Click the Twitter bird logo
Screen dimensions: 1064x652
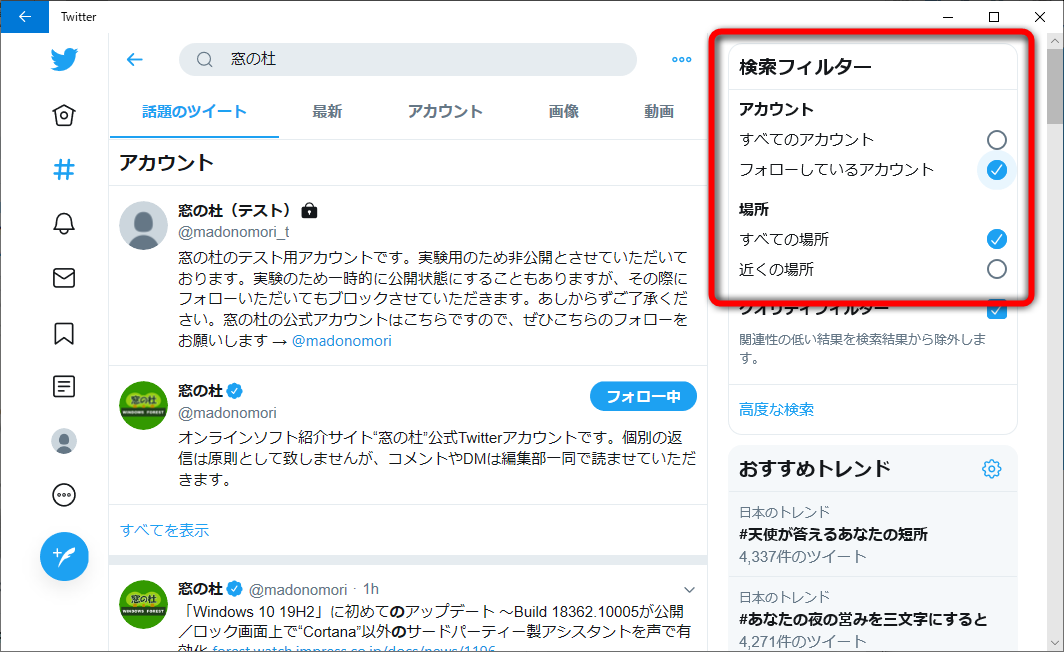63,59
